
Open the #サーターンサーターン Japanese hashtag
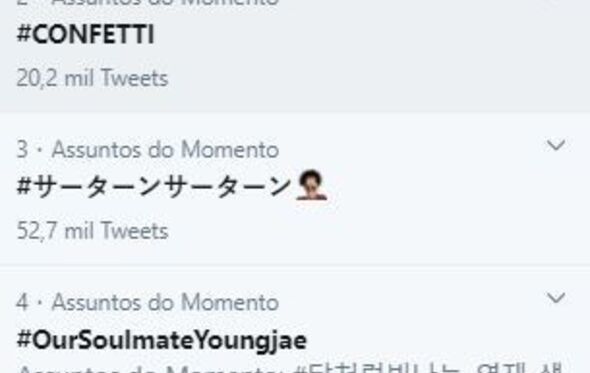(154, 187)
